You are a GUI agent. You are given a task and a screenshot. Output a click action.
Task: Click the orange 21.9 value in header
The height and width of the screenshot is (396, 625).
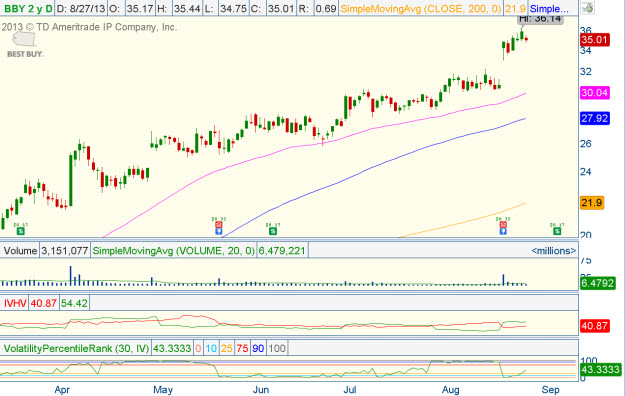[x=515, y=8]
